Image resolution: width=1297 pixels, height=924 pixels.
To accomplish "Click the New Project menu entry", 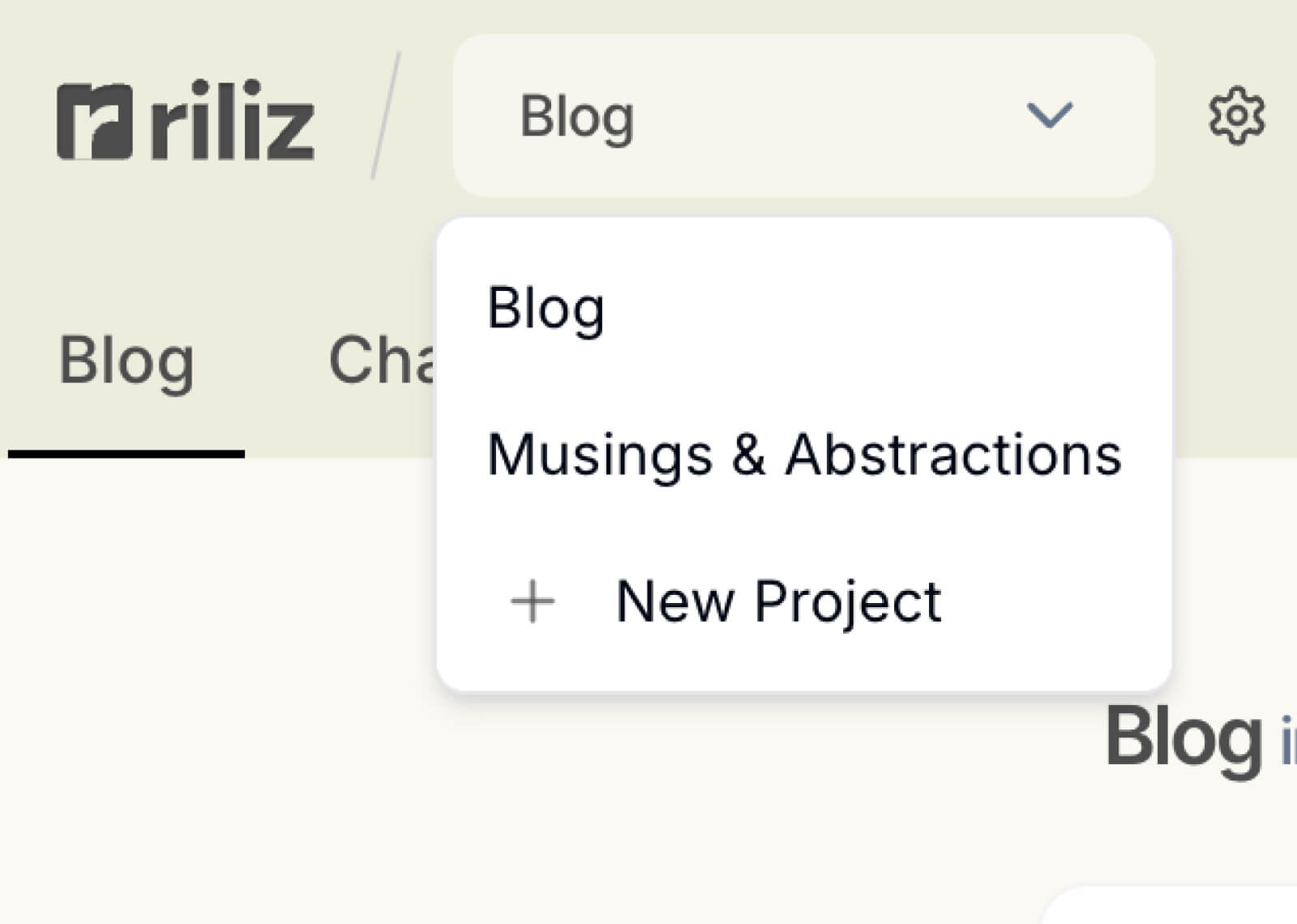I will click(x=778, y=601).
